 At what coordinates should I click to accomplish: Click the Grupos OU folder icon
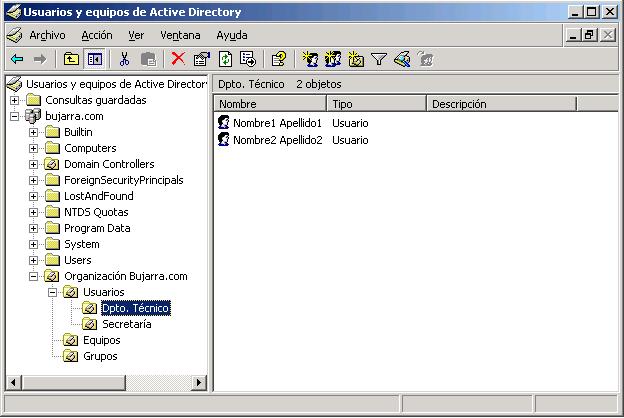point(71,356)
